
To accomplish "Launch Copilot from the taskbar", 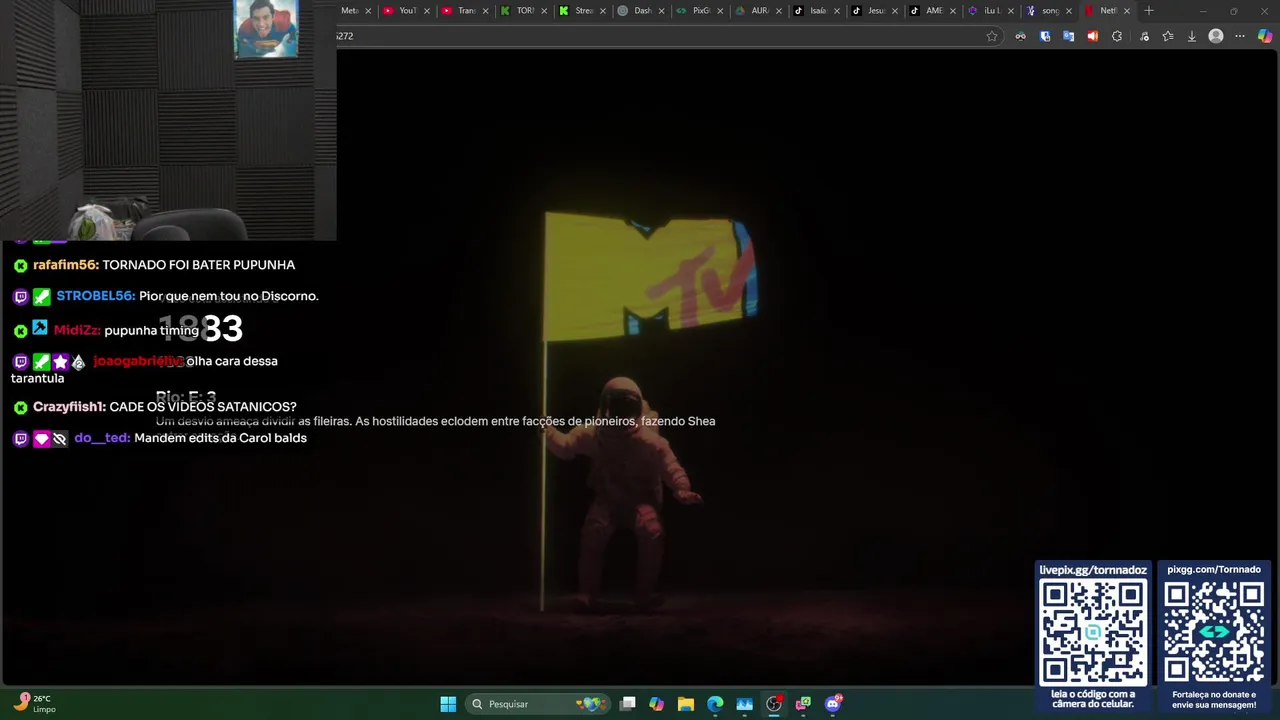I will click(656, 704).
